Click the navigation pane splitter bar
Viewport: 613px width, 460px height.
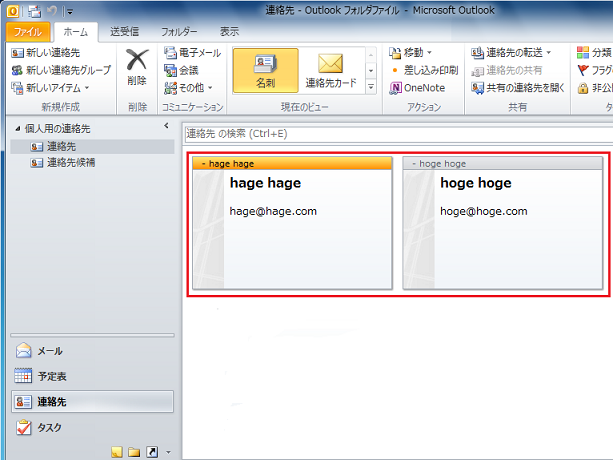92,335
